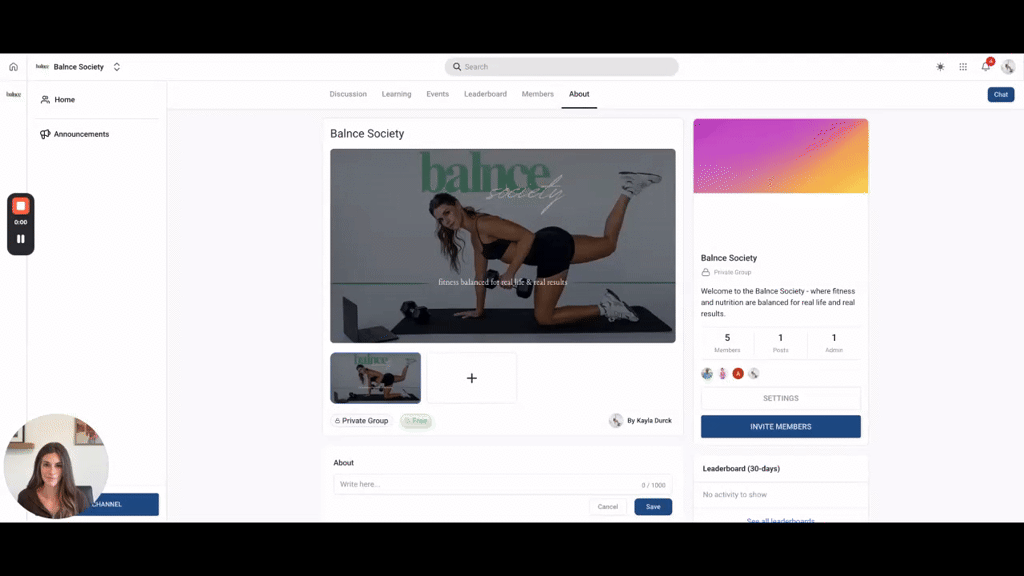The height and width of the screenshot is (576, 1024).
Task: Click the second member avatar
Action: pos(722,374)
